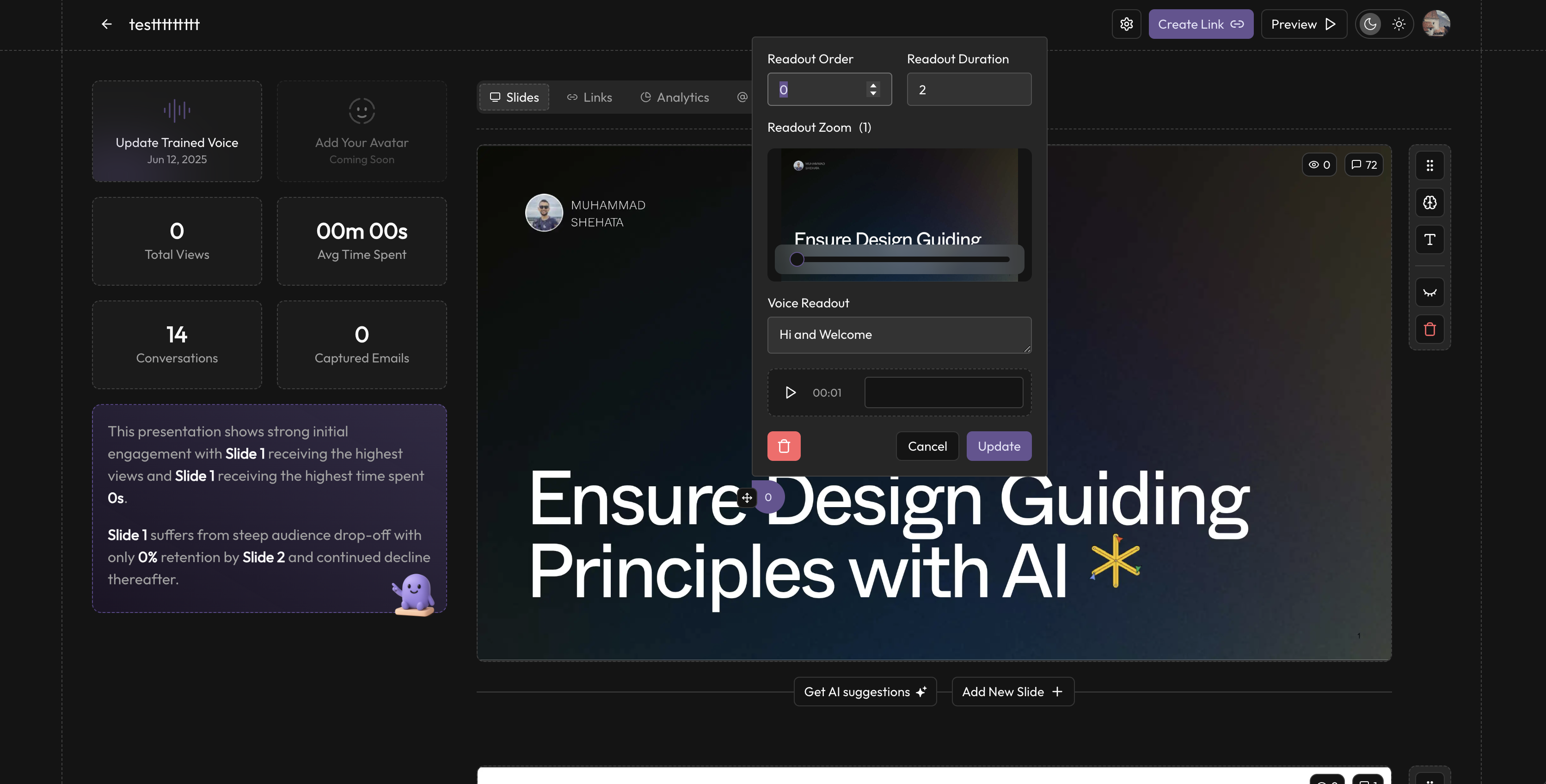This screenshot has height=784, width=1546.
Task: Switch to light mode sun toggle
Action: click(x=1399, y=24)
